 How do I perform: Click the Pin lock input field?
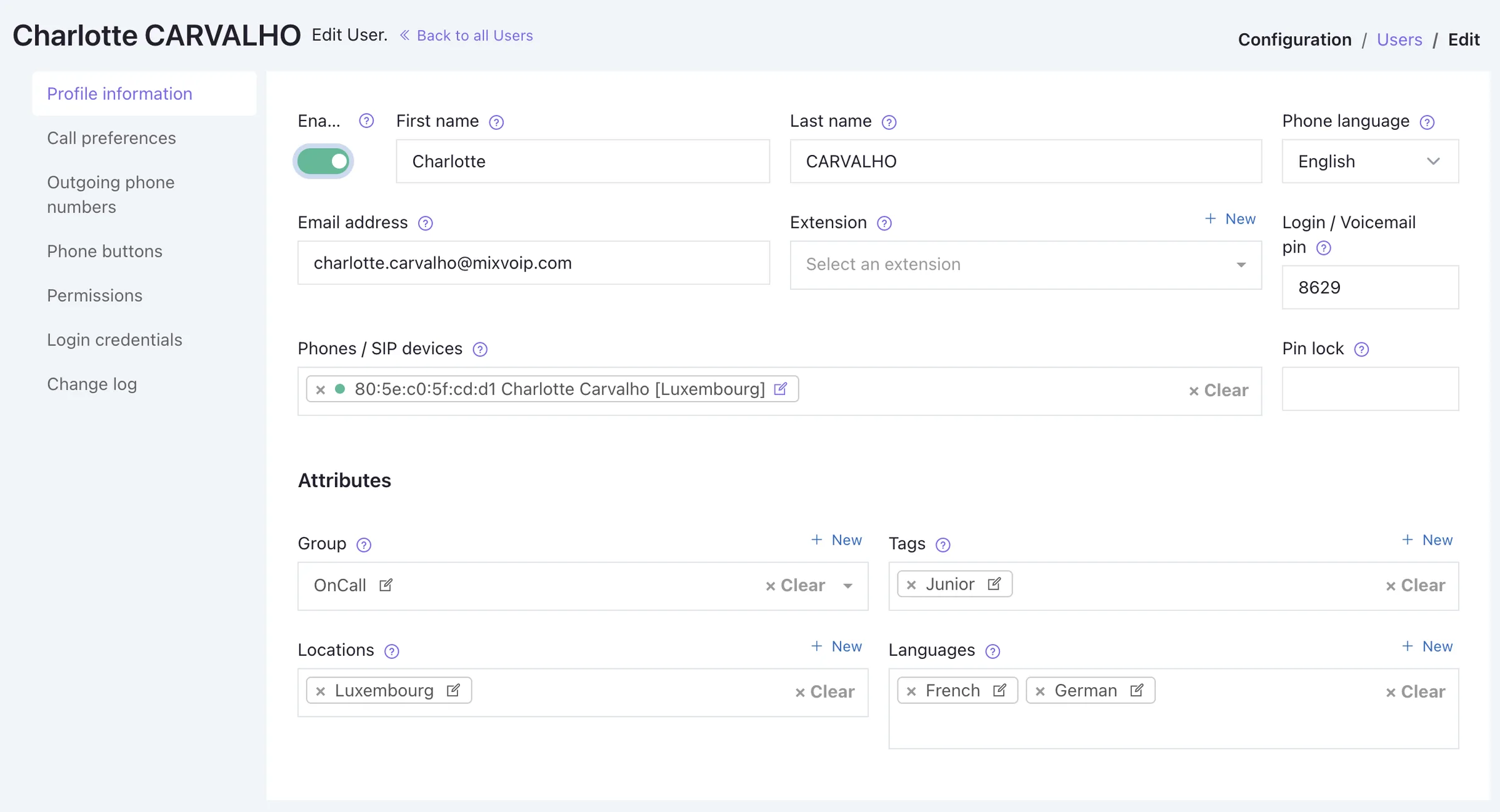[1370, 389]
